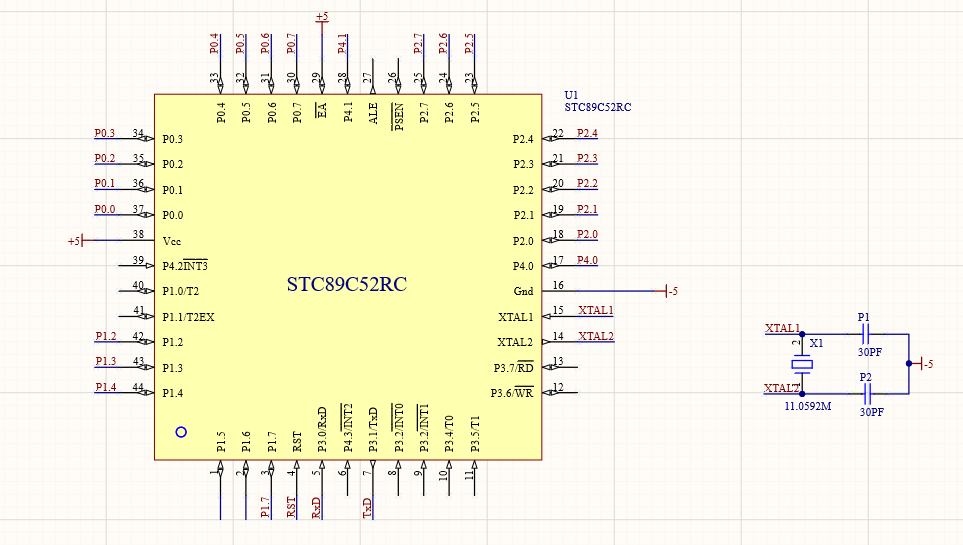This screenshot has height=545, width=963.
Task: Select the red P0.4 net label above pin 33
Action: (x=214, y=44)
